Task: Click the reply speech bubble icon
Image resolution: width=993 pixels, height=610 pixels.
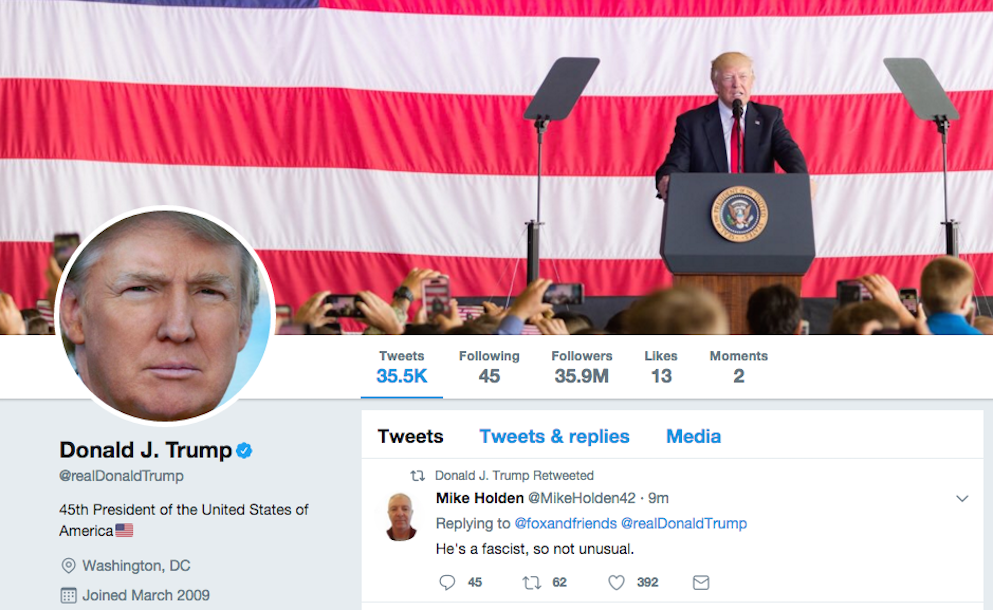Action: point(447,582)
